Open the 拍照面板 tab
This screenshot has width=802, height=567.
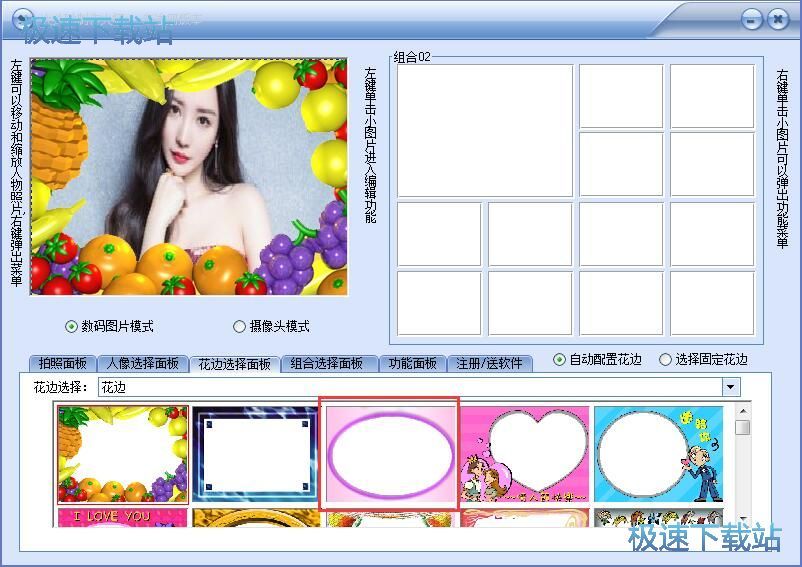coord(62,364)
